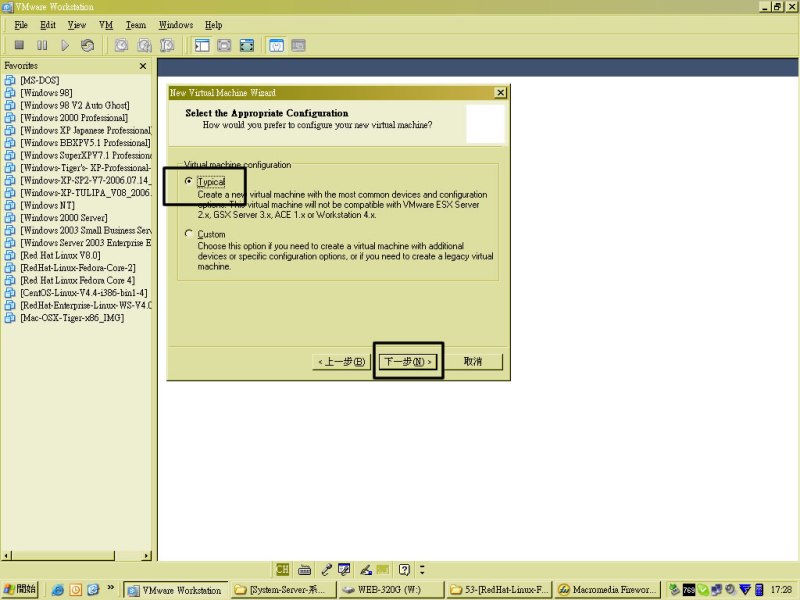Open the Edit menu

pyautogui.click(x=48, y=24)
